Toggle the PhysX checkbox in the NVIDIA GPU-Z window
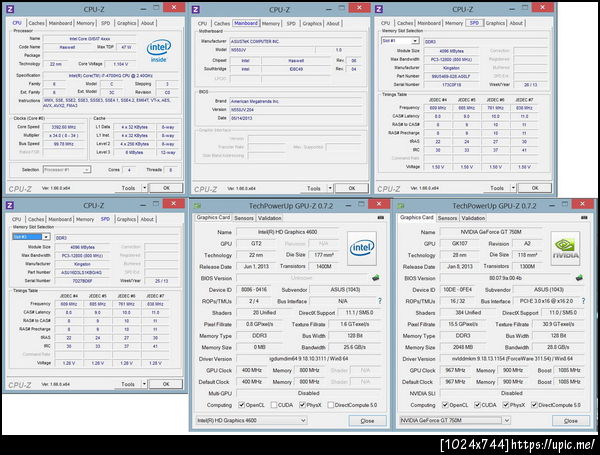Screen dimensions: 600x455 [x=506, y=405]
